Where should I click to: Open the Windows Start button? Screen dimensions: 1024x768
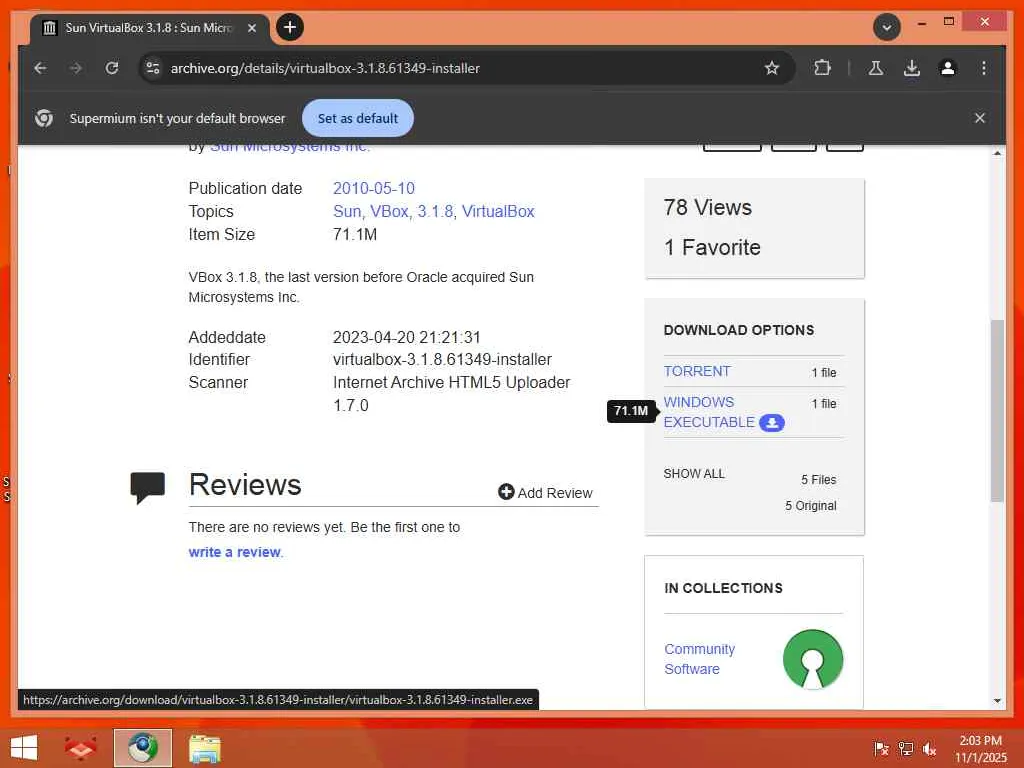24,748
